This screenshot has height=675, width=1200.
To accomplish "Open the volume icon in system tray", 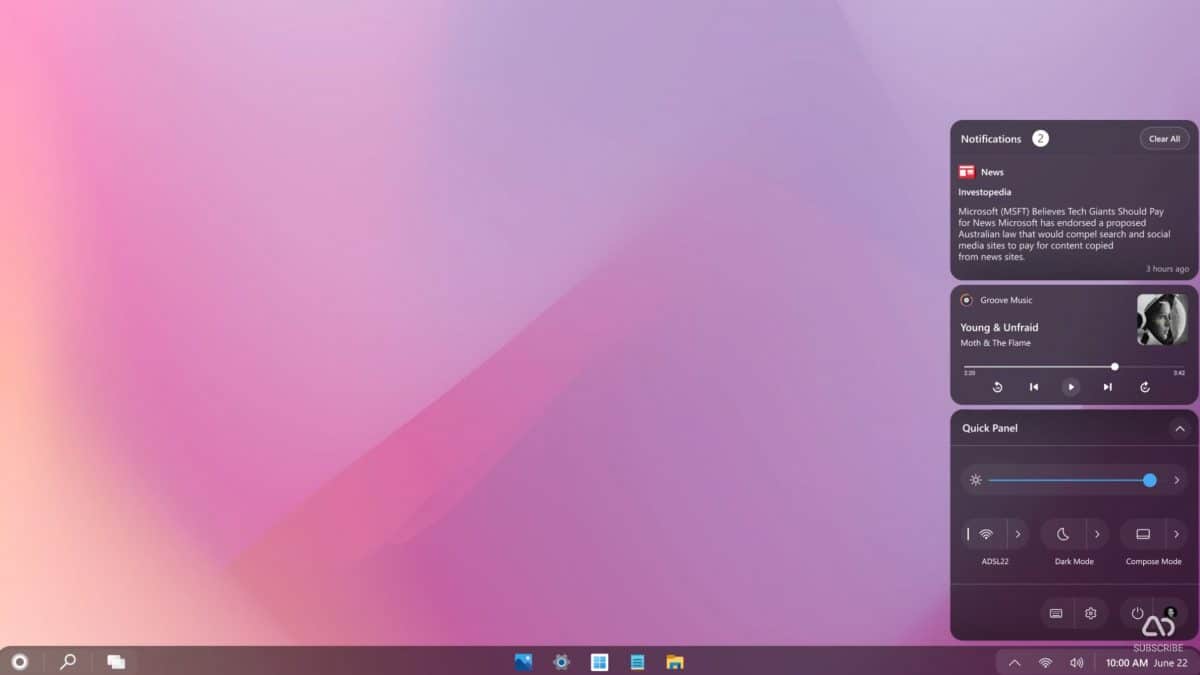I will click(x=1075, y=662).
